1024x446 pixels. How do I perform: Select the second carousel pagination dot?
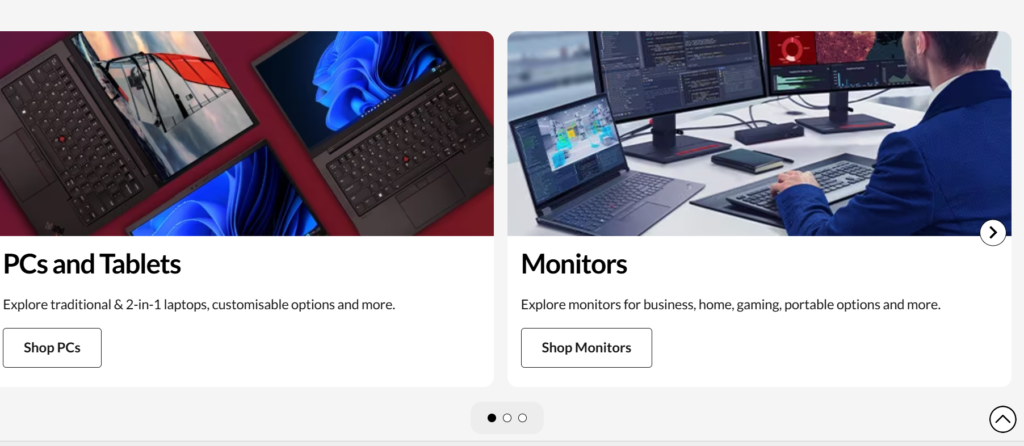point(507,418)
